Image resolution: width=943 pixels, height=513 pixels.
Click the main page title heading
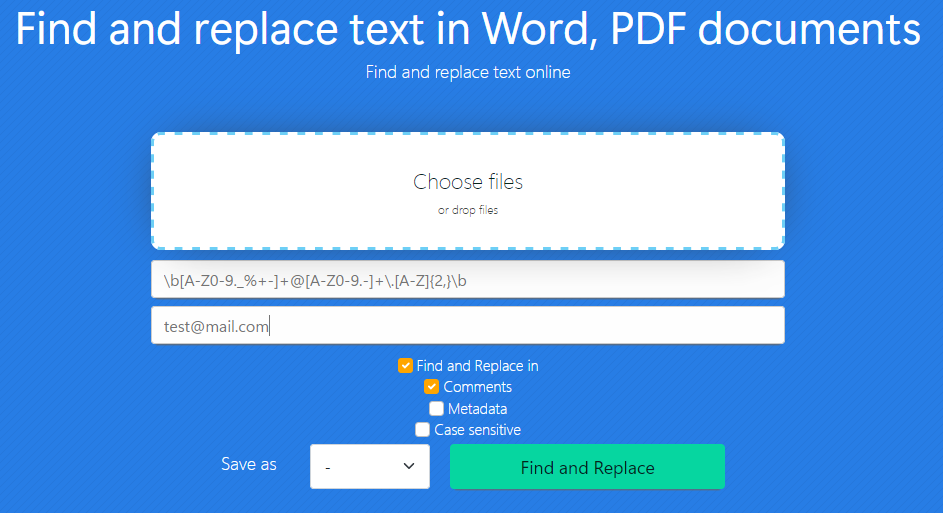pyautogui.click(x=467, y=30)
